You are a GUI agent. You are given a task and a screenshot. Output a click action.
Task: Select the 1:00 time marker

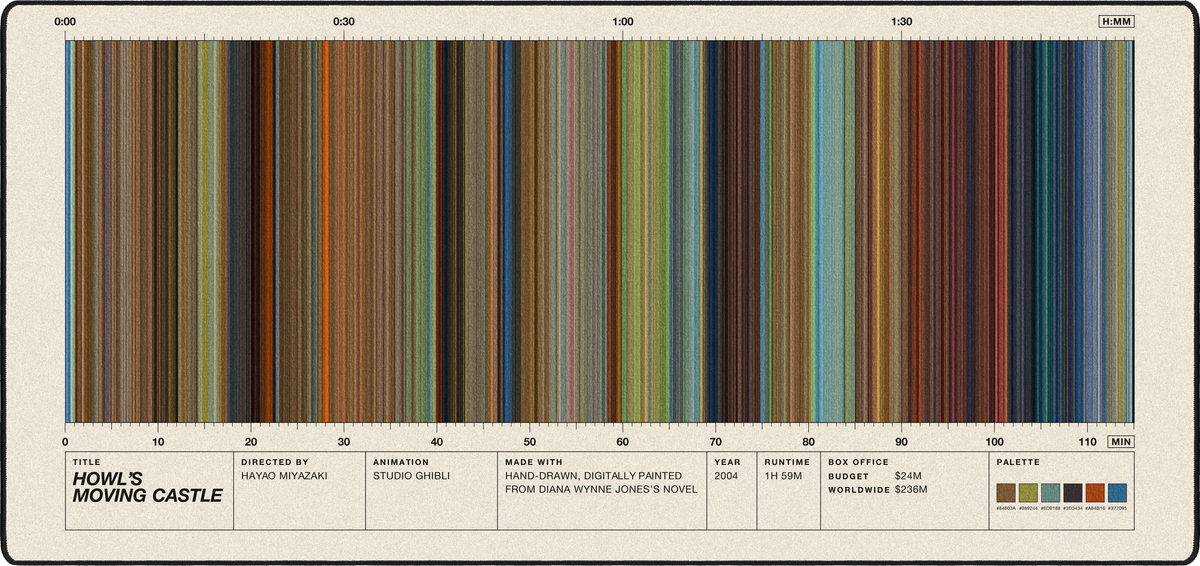(x=622, y=21)
